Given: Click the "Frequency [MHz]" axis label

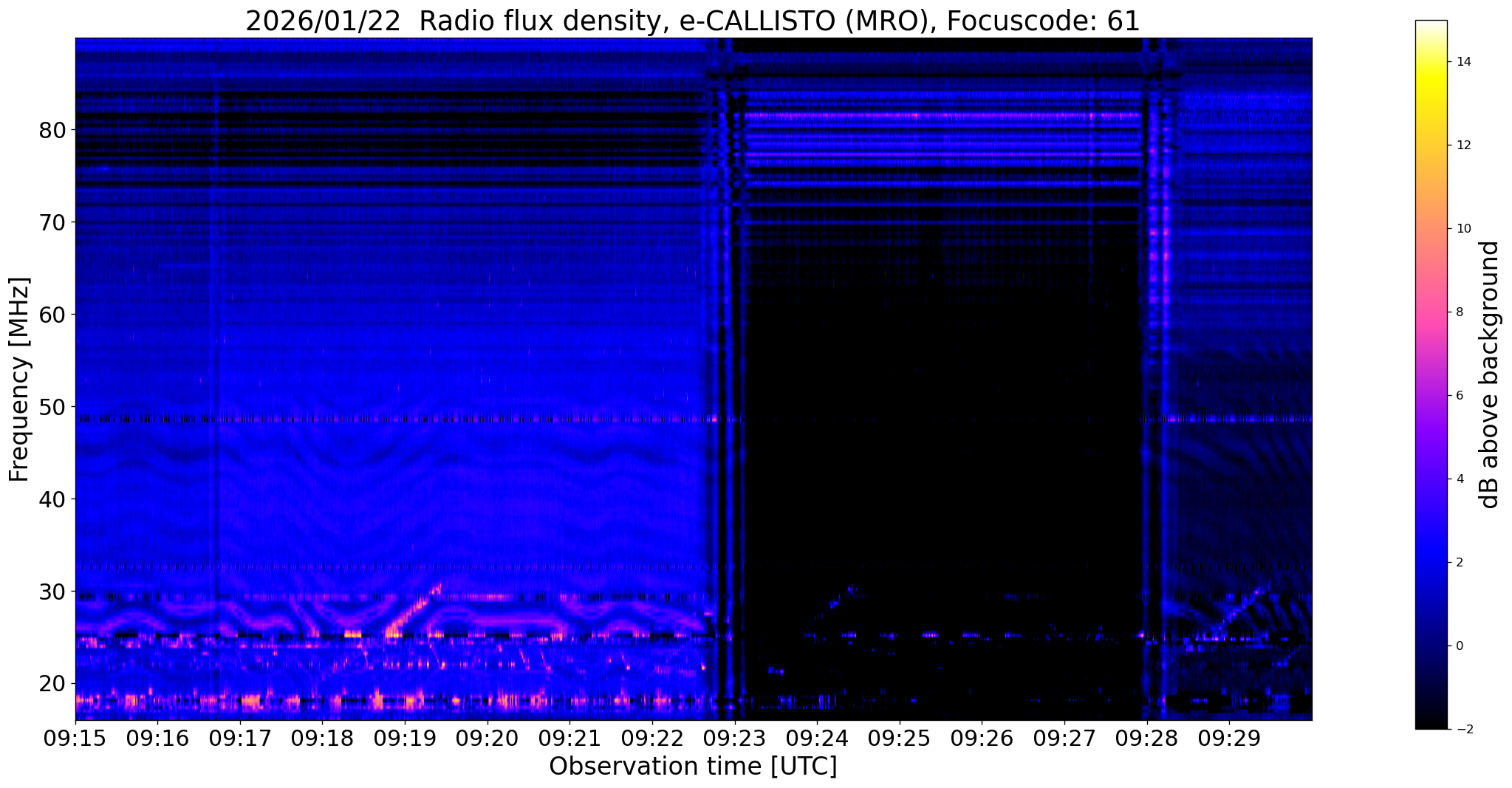Looking at the screenshot, I should coord(19,380).
